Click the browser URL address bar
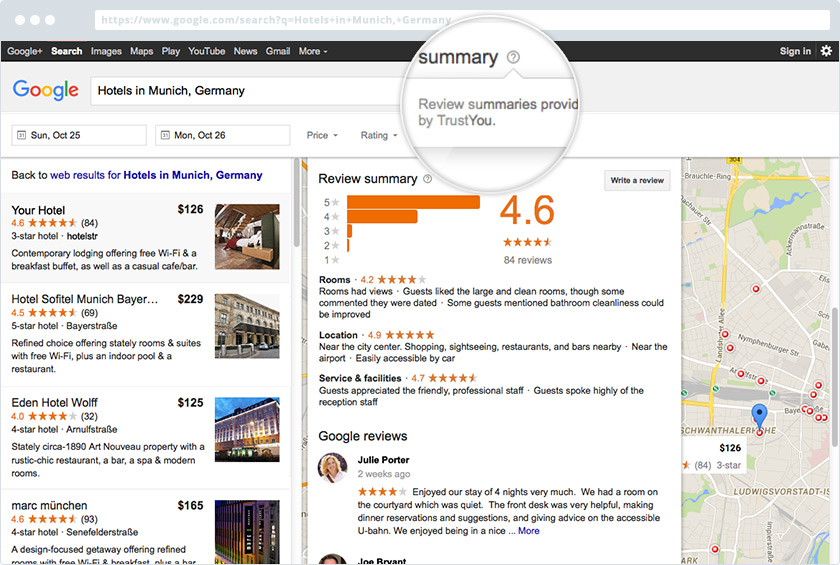The height and width of the screenshot is (565, 840). [462, 20]
